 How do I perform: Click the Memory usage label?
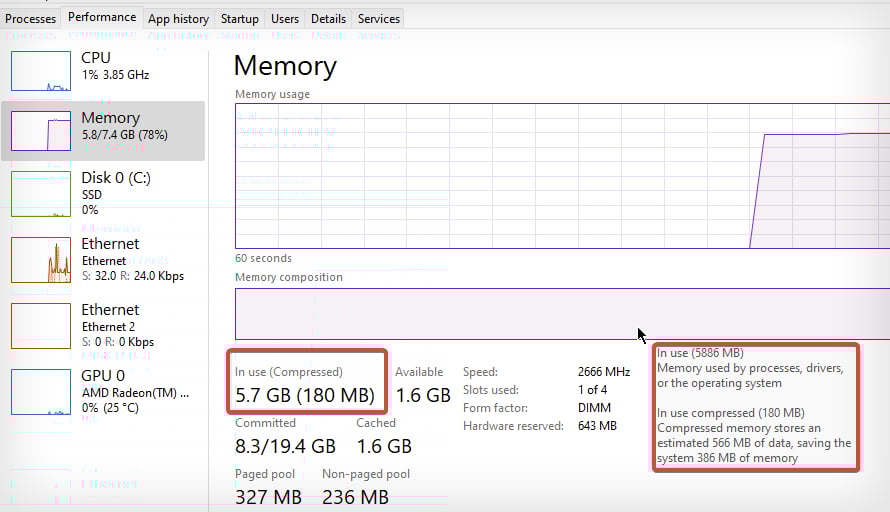(272, 94)
